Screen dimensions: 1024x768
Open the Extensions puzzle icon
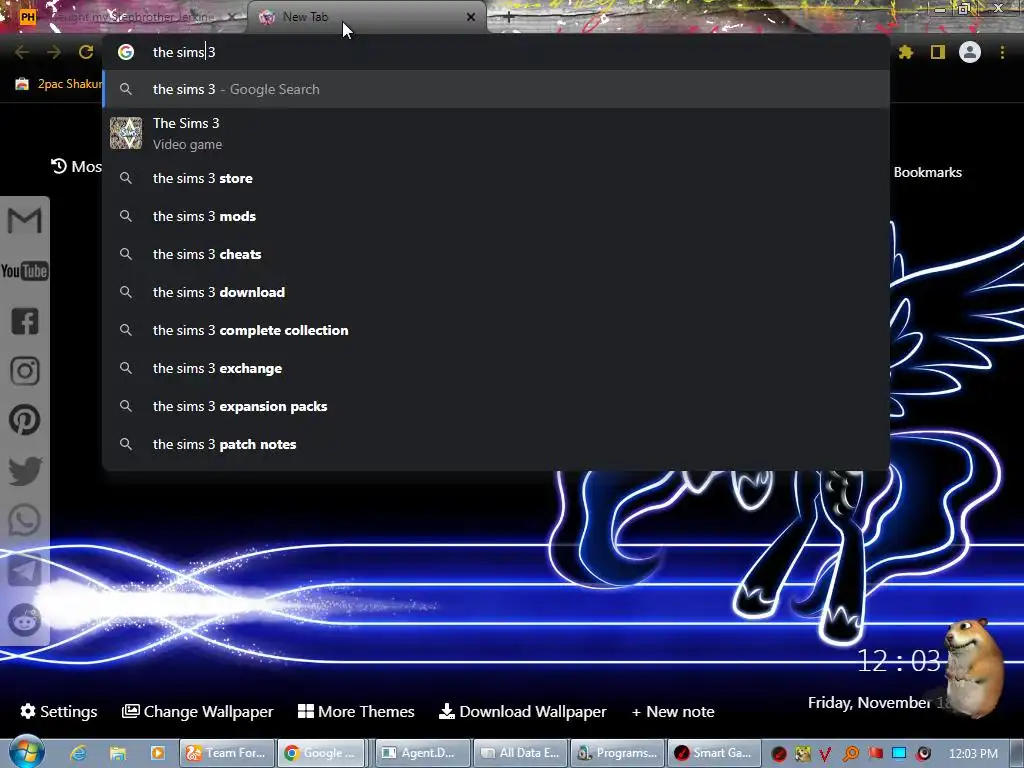click(906, 52)
